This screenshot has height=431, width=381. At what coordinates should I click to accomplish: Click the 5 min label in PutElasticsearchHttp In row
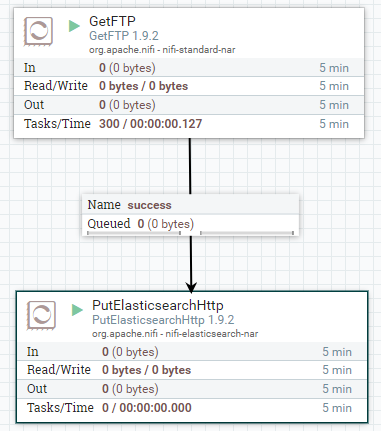click(337, 352)
